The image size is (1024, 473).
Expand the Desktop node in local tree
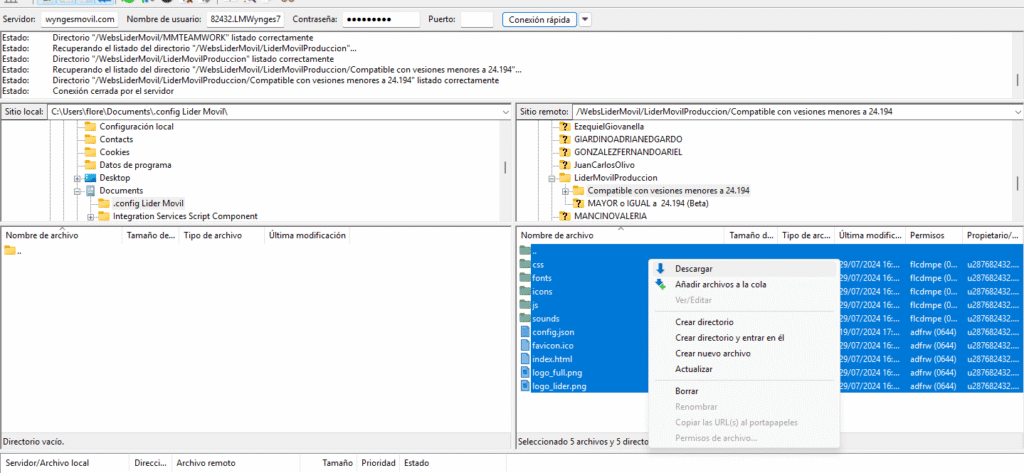76,178
